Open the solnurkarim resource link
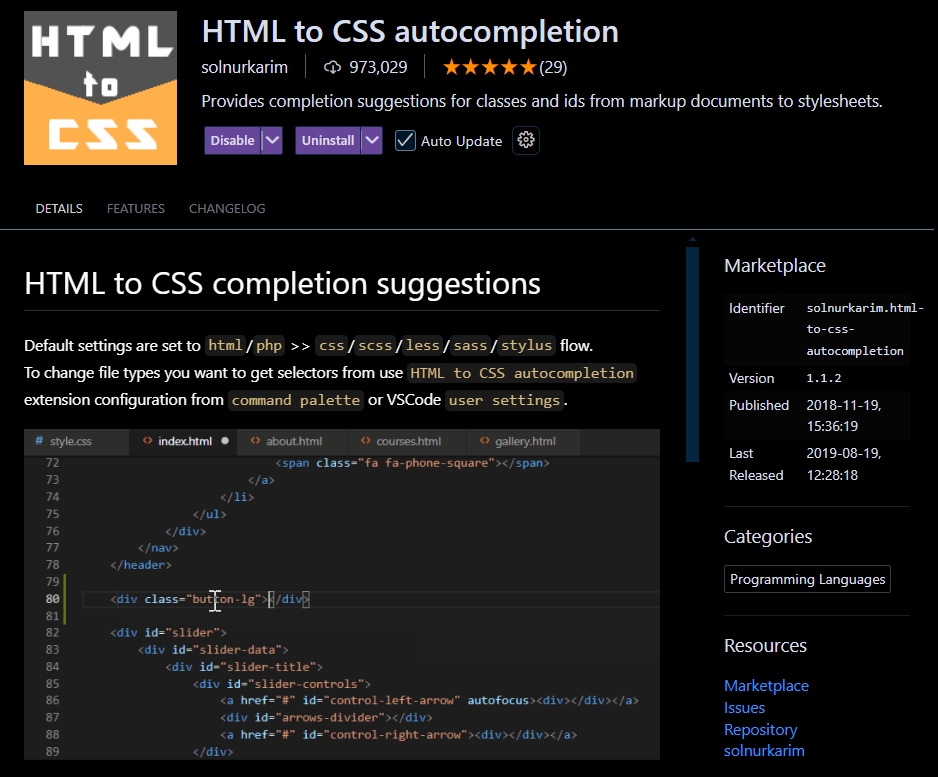Screen dimensions: 938x777 [764, 751]
